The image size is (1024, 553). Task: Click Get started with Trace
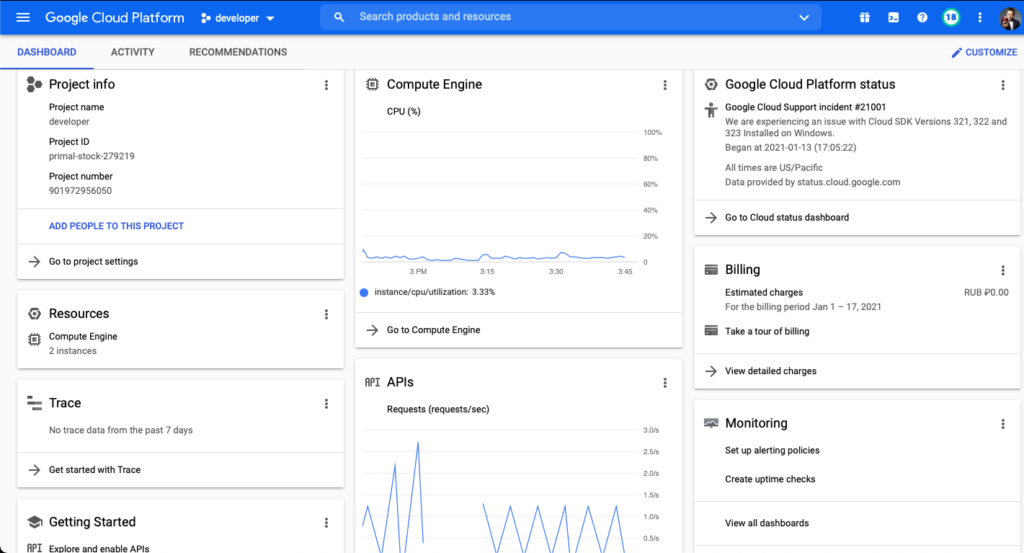tap(95, 469)
